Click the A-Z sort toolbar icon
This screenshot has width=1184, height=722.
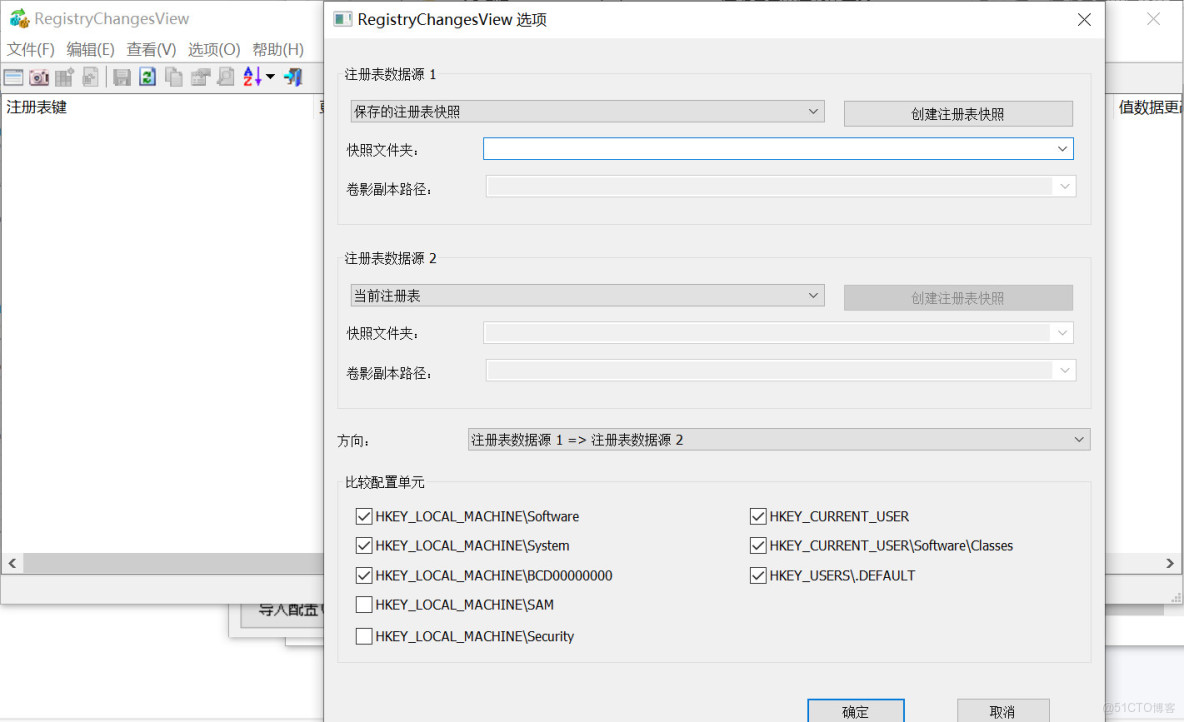pos(253,77)
